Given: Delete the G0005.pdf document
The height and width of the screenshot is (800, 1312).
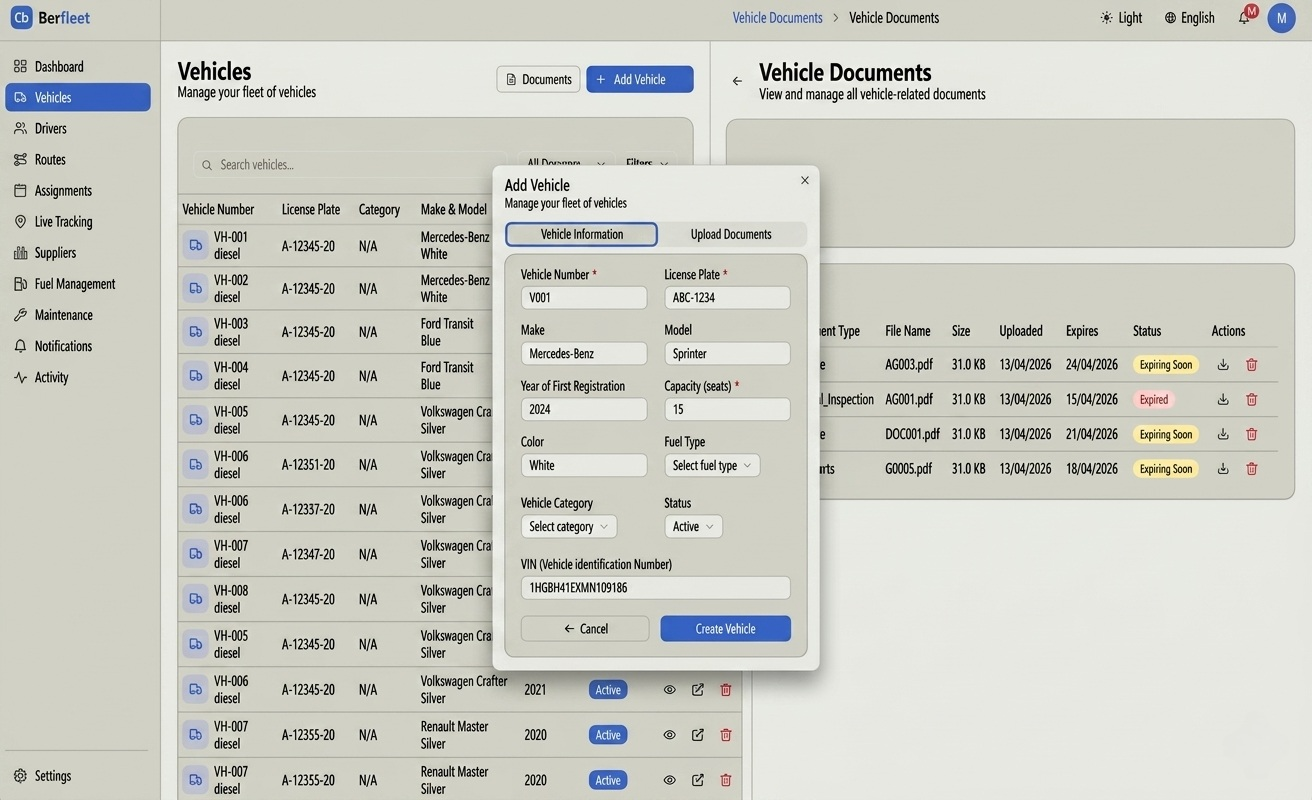Looking at the screenshot, I should (1251, 468).
